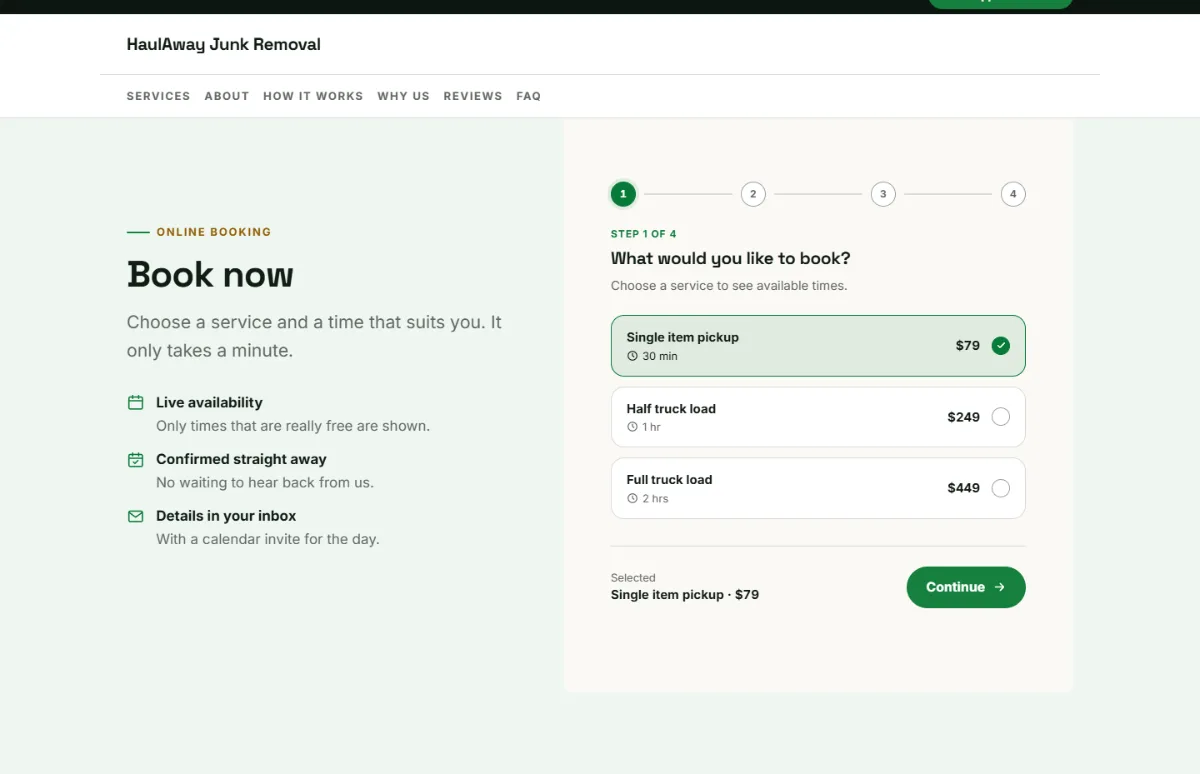Open the Reviews nav item
1200x774 pixels.
pyautogui.click(x=473, y=96)
